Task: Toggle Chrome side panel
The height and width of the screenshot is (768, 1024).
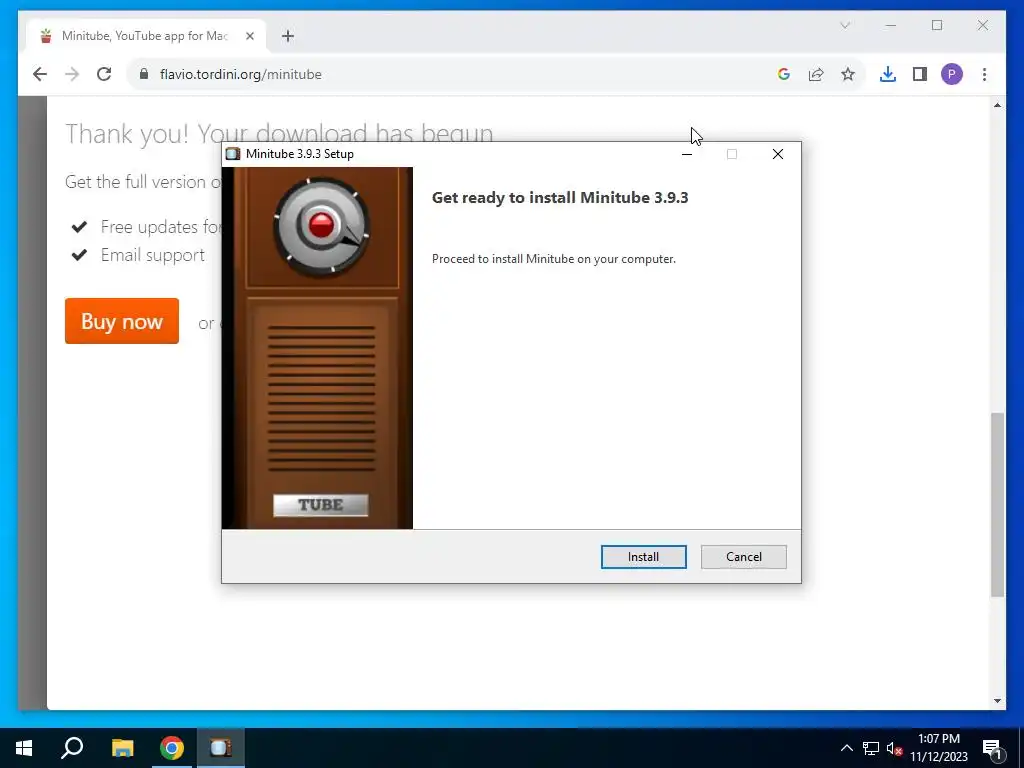Action: coord(920,74)
